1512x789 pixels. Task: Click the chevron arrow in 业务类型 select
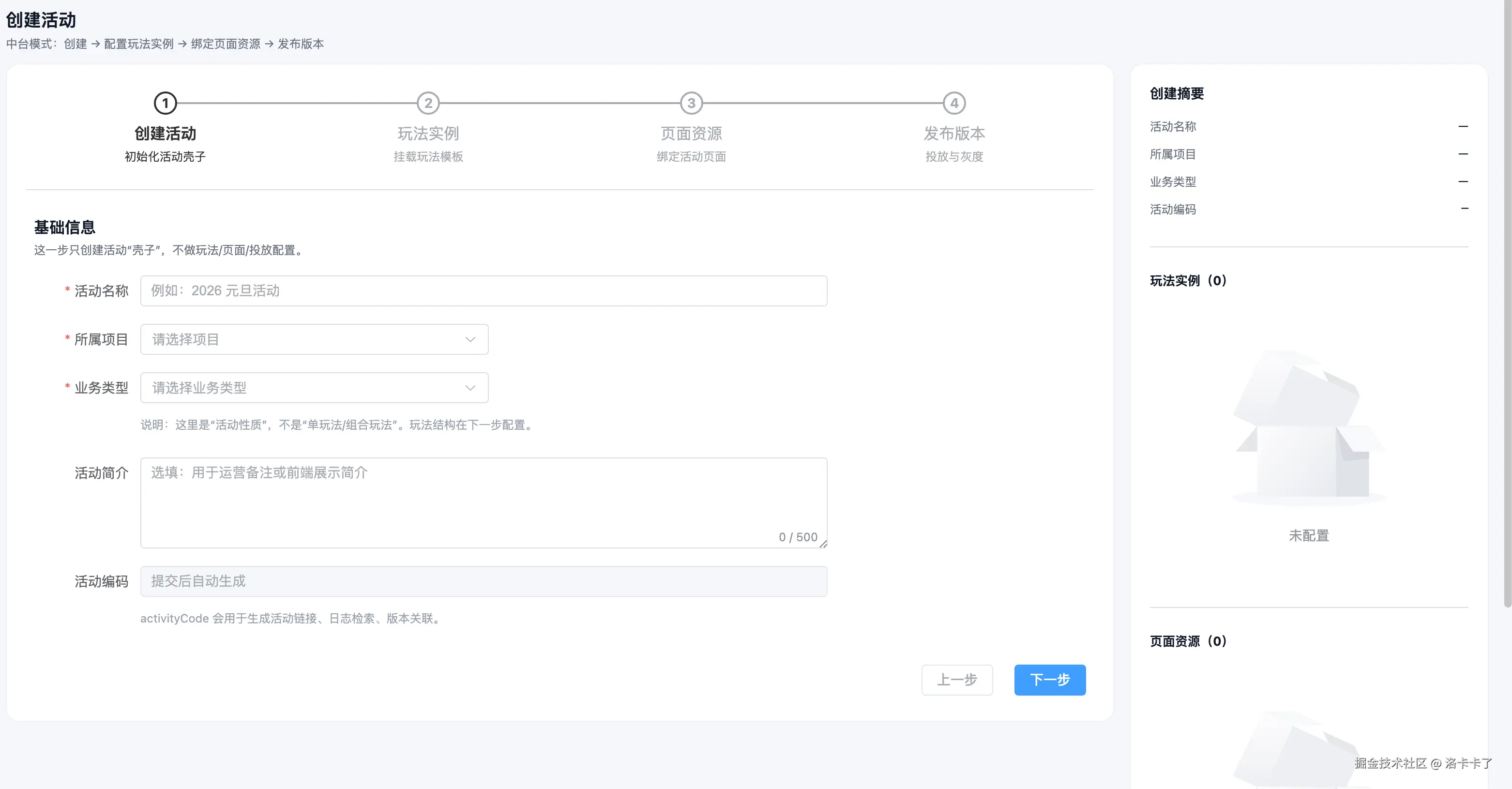[x=470, y=387]
